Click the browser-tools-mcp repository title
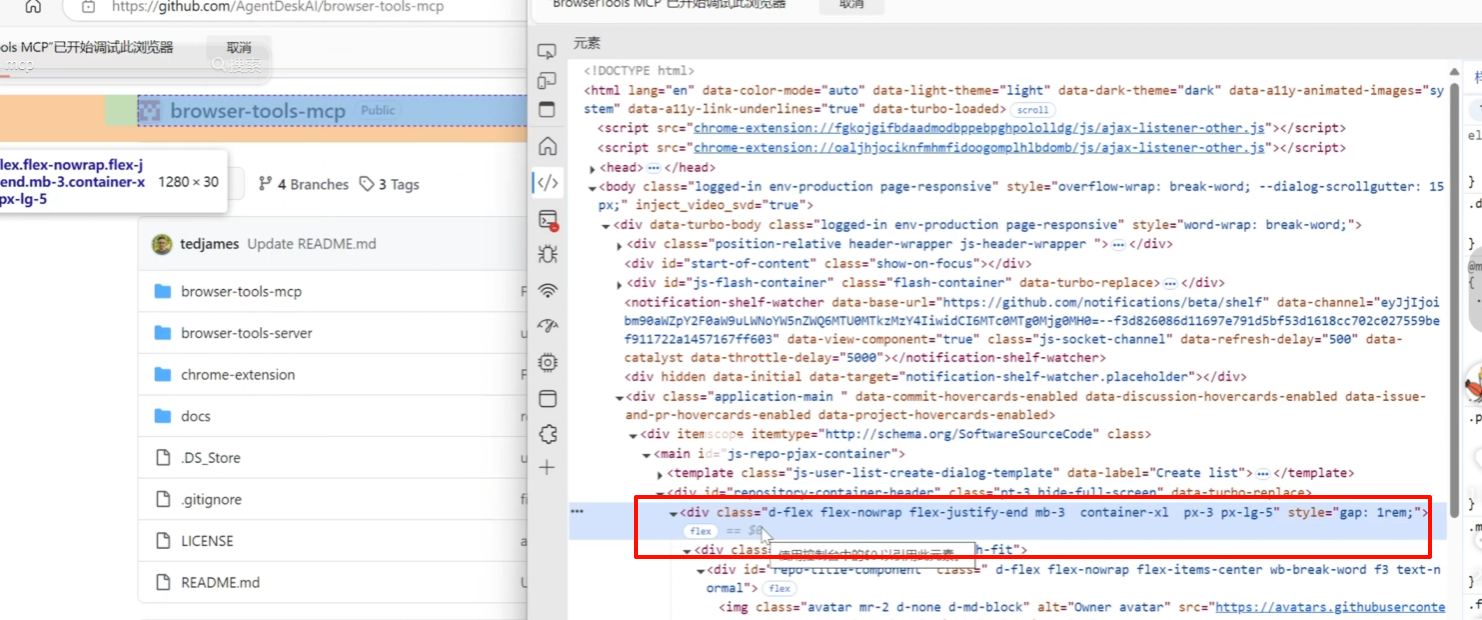1482x620 pixels. point(258,111)
